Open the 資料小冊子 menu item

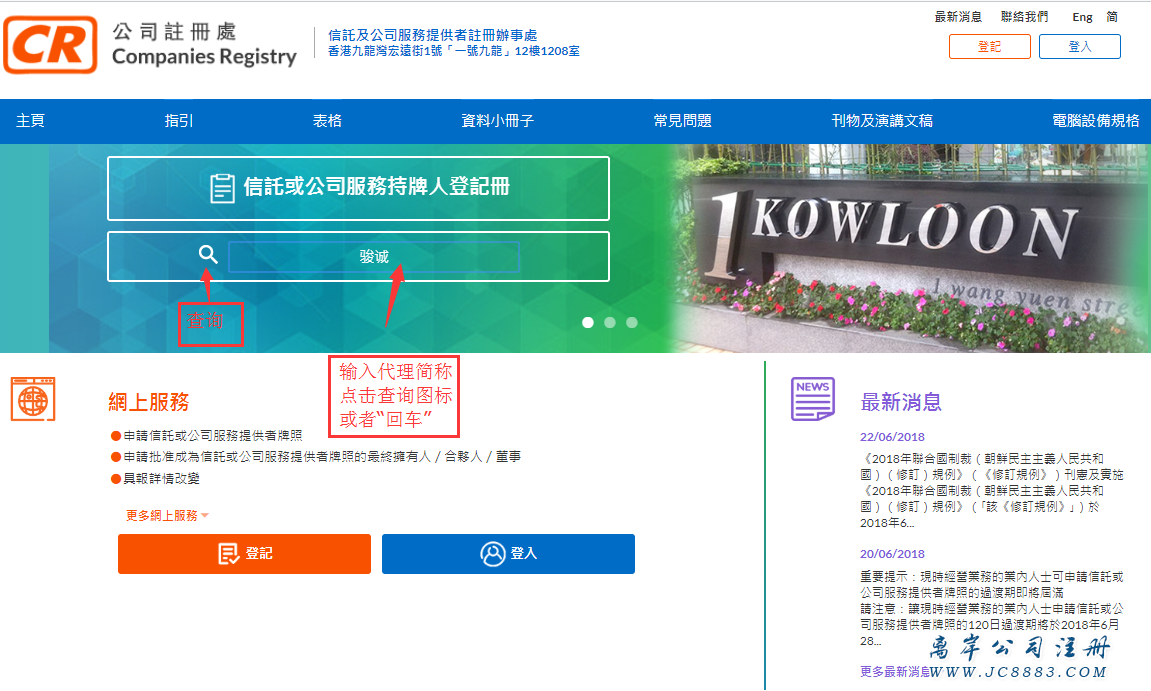(497, 120)
